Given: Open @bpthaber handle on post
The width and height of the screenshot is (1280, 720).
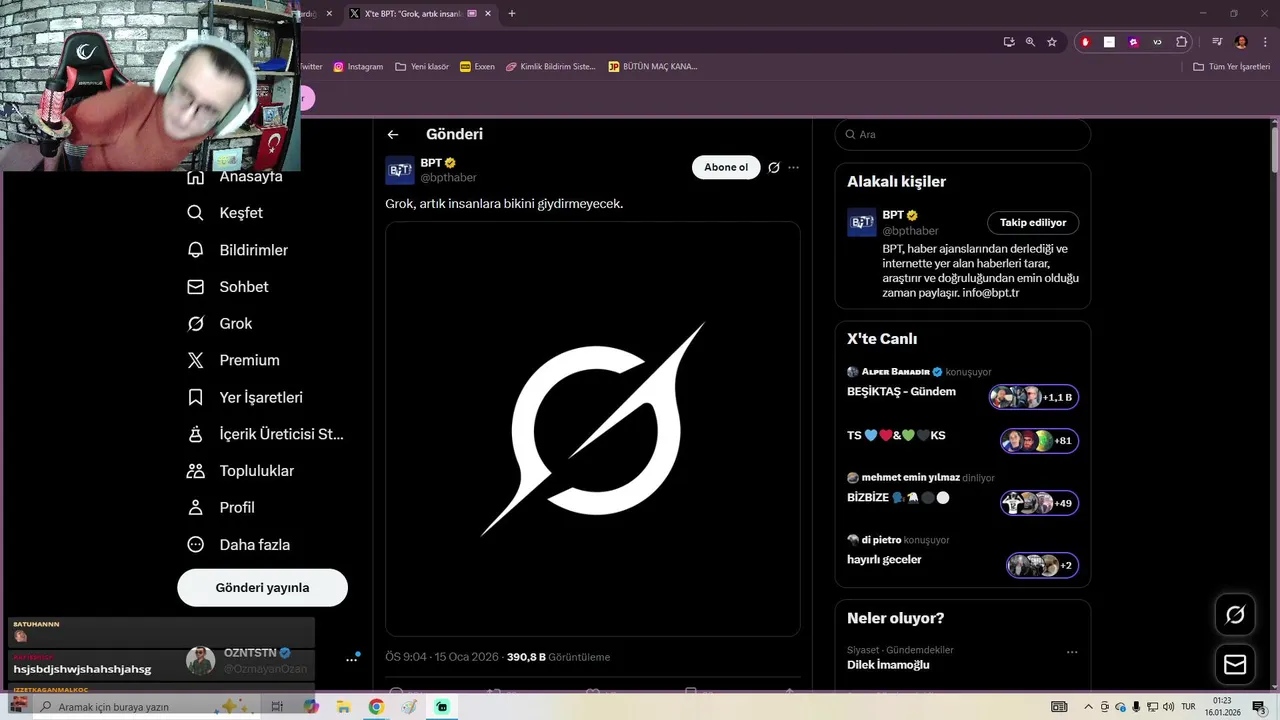Looking at the screenshot, I should pos(448,177).
